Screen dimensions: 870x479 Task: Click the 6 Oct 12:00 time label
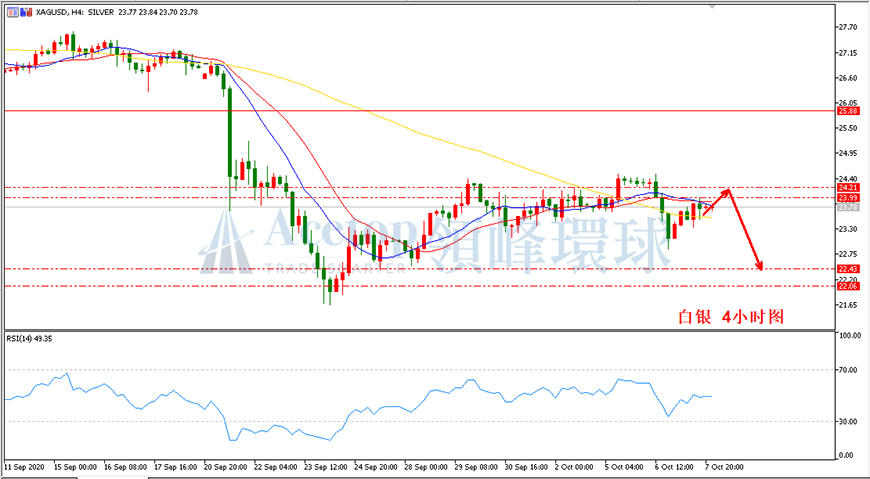(x=675, y=467)
